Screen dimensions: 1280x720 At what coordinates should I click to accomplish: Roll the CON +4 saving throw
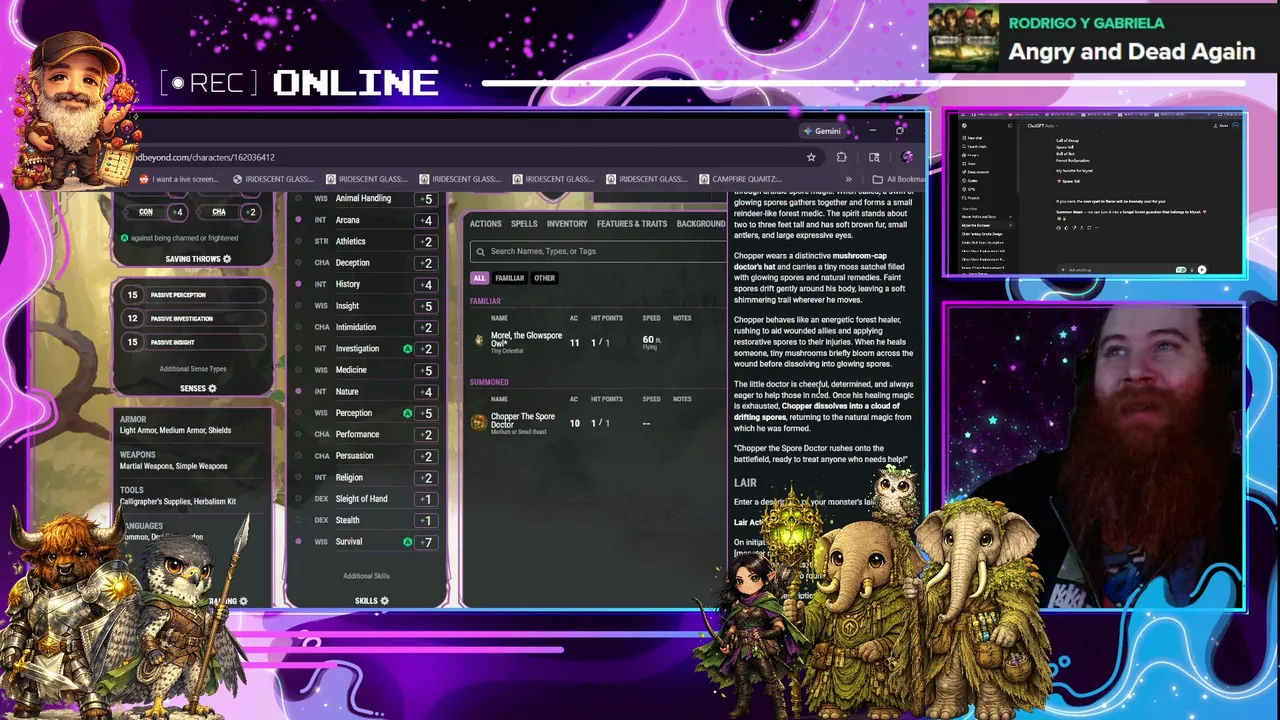[x=177, y=212]
